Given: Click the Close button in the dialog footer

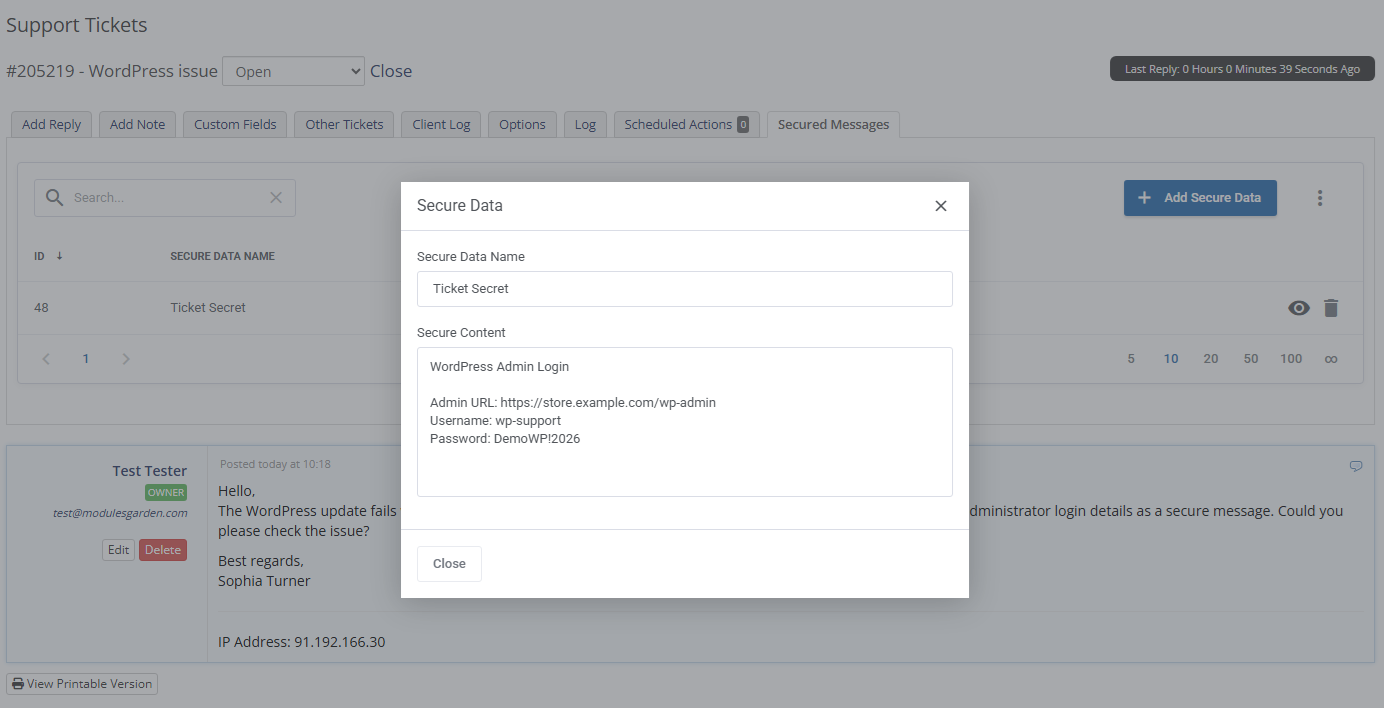Looking at the screenshot, I should pos(449,564).
